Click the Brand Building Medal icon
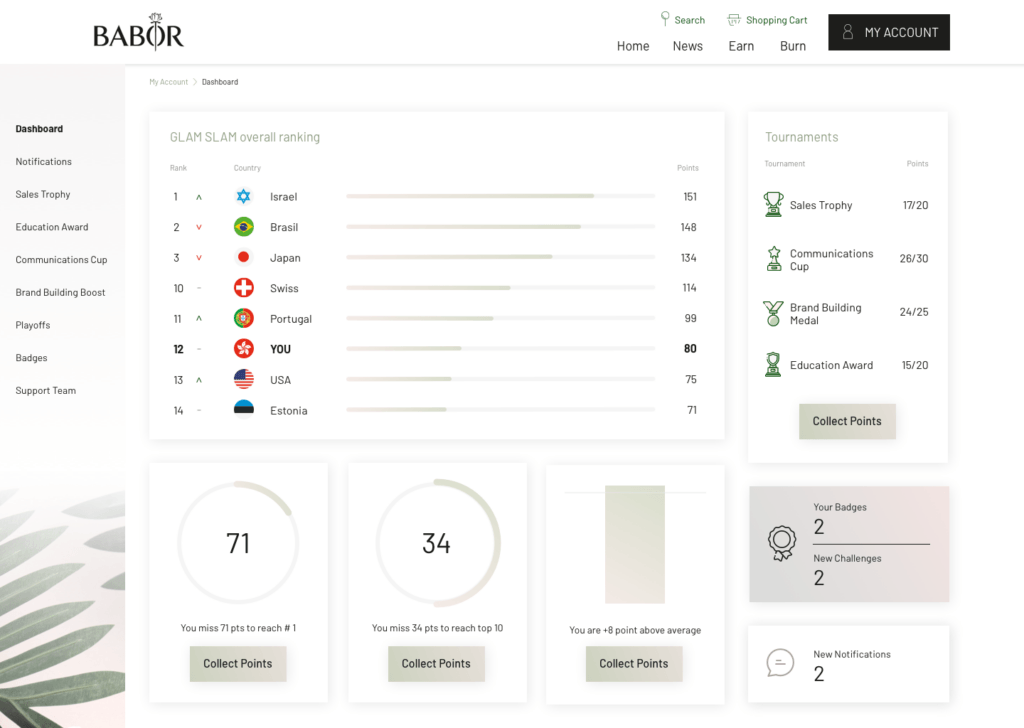Viewport: 1024px width, 728px height. [x=773, y=313]
